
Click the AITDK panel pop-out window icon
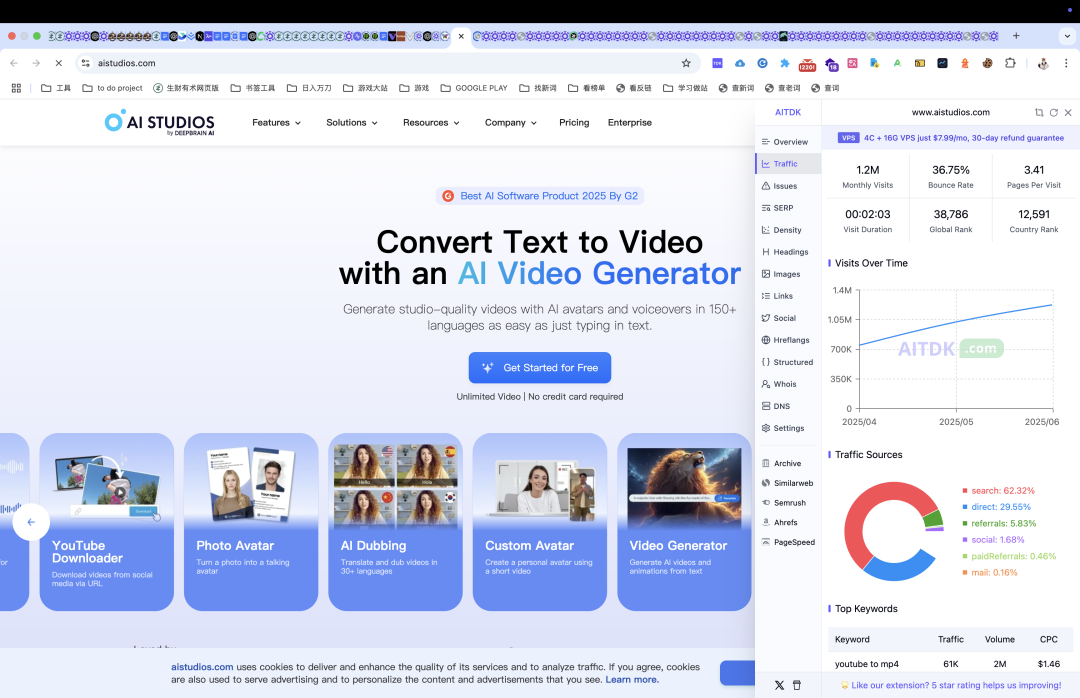click(x=1039, y=112)
